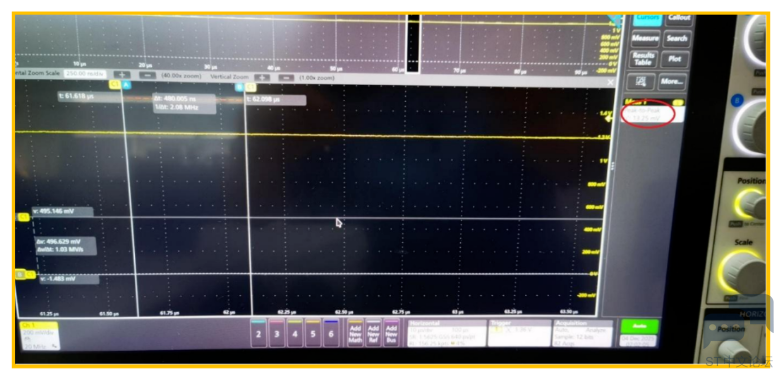The width and height of the screenshot is (782, 377).
Task: Select the Δt 480.005 ns readout
Action: [x=184, y=104]
